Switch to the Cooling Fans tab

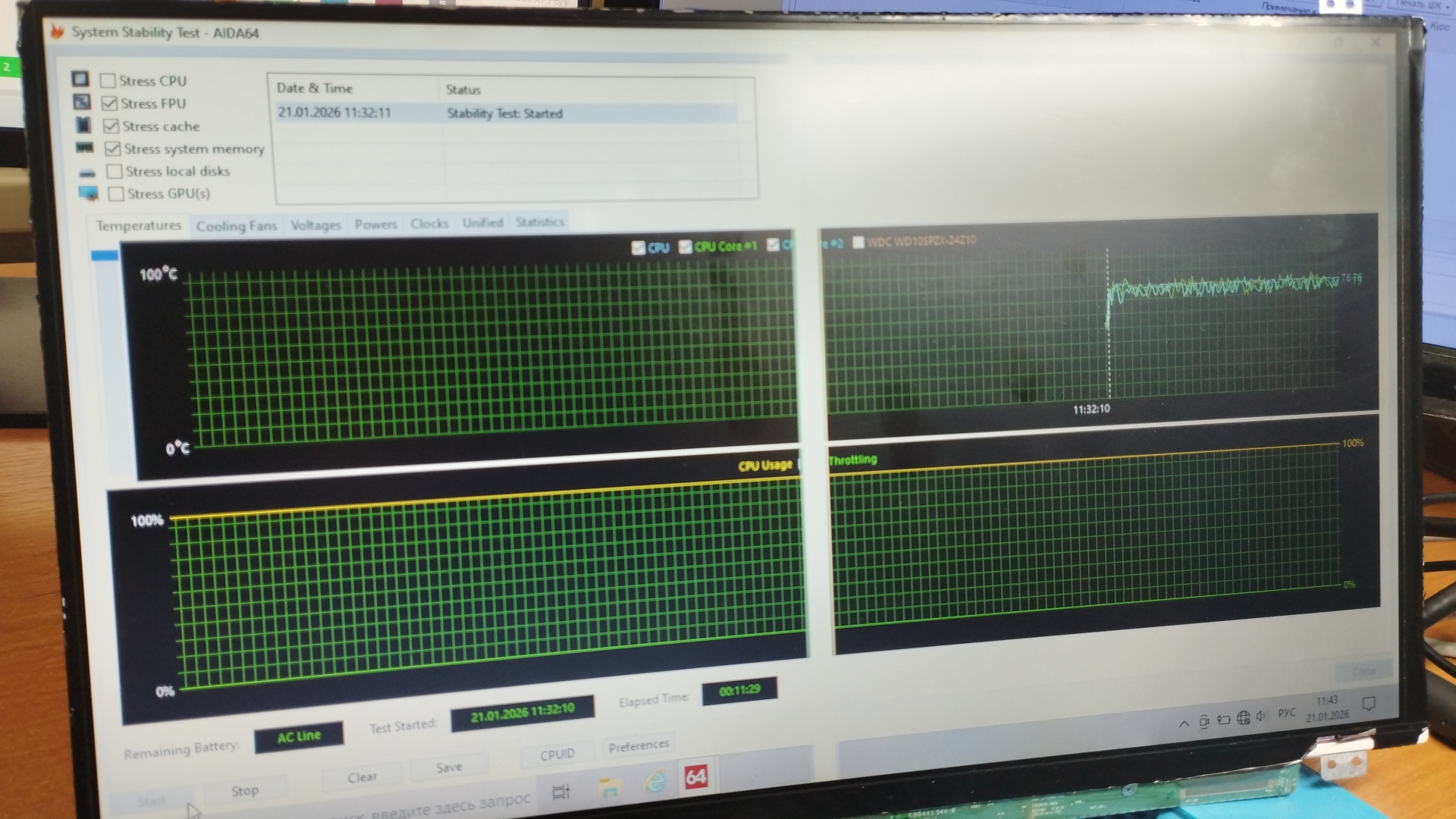pos(236,226)
